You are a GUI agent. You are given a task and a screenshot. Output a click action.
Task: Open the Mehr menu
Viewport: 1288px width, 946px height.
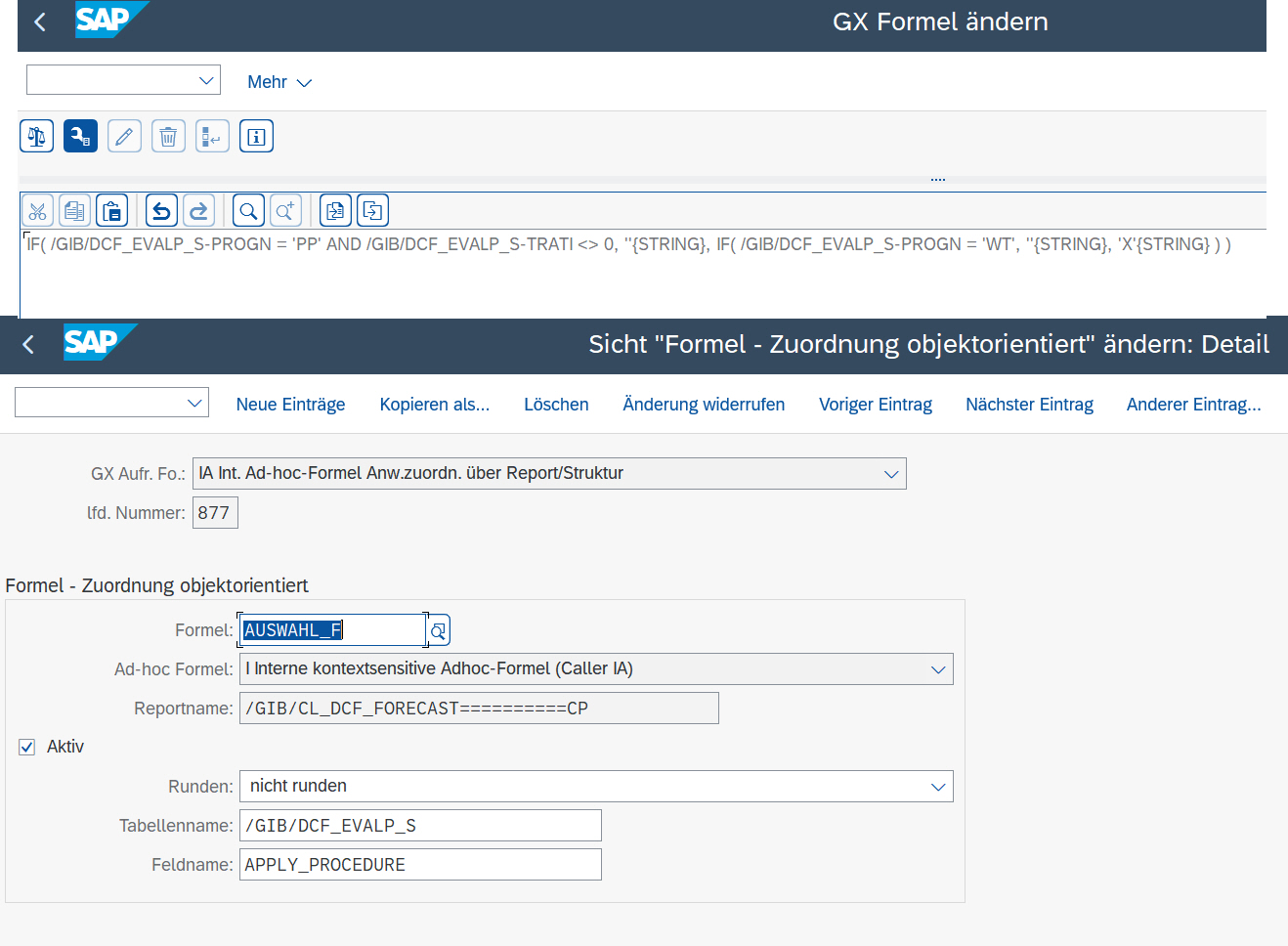pos(279,82)
